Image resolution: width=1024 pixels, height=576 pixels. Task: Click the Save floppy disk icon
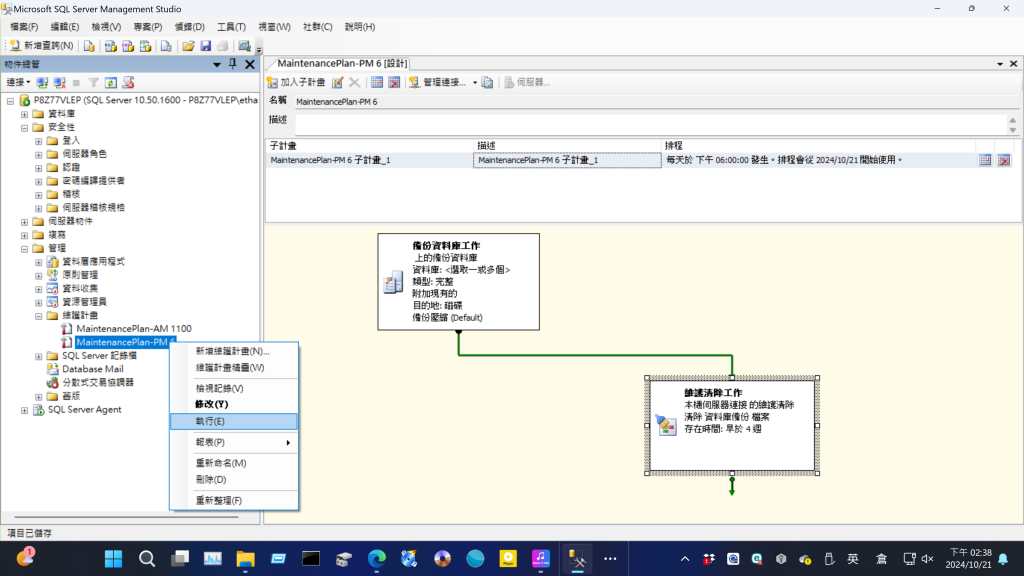click(205, 46)
